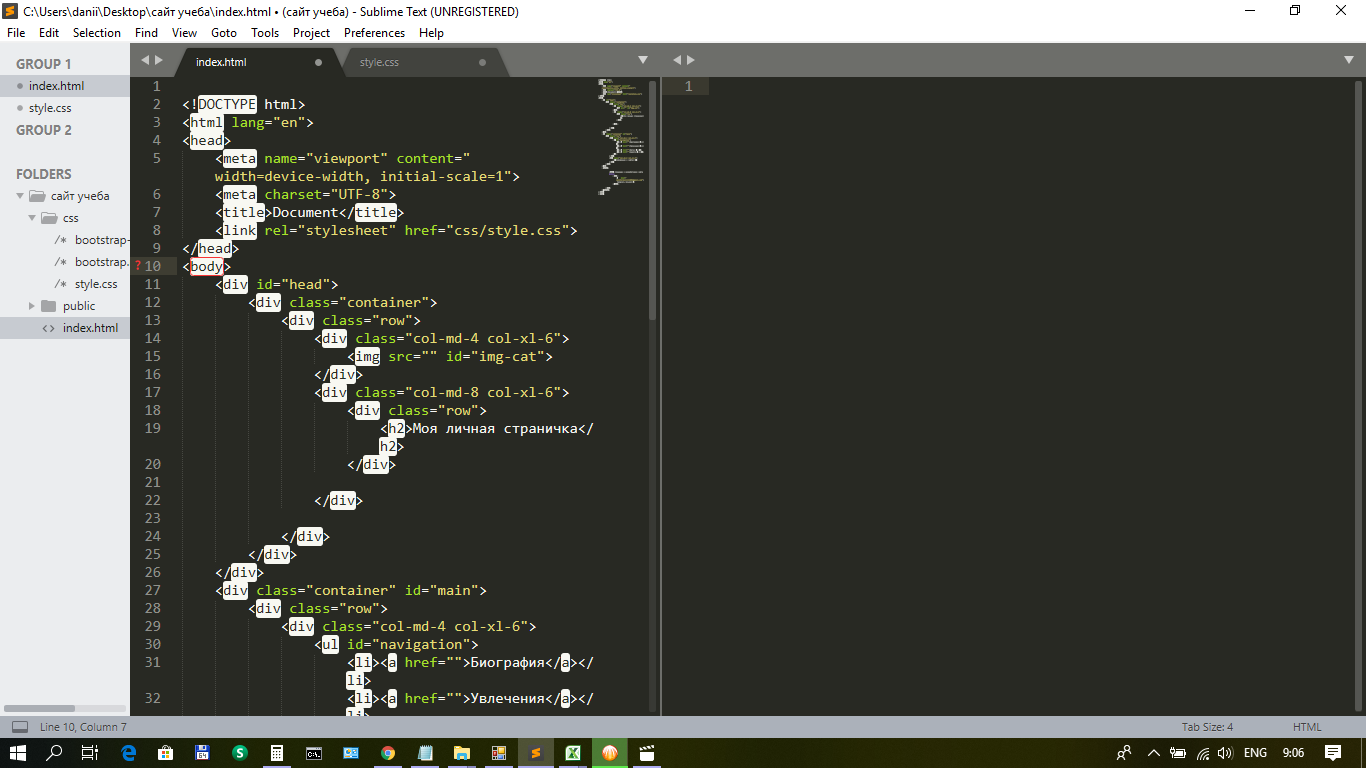1366x768 pixels.
Task: Click line number 27 in the gutter
Action: [153, 590]
